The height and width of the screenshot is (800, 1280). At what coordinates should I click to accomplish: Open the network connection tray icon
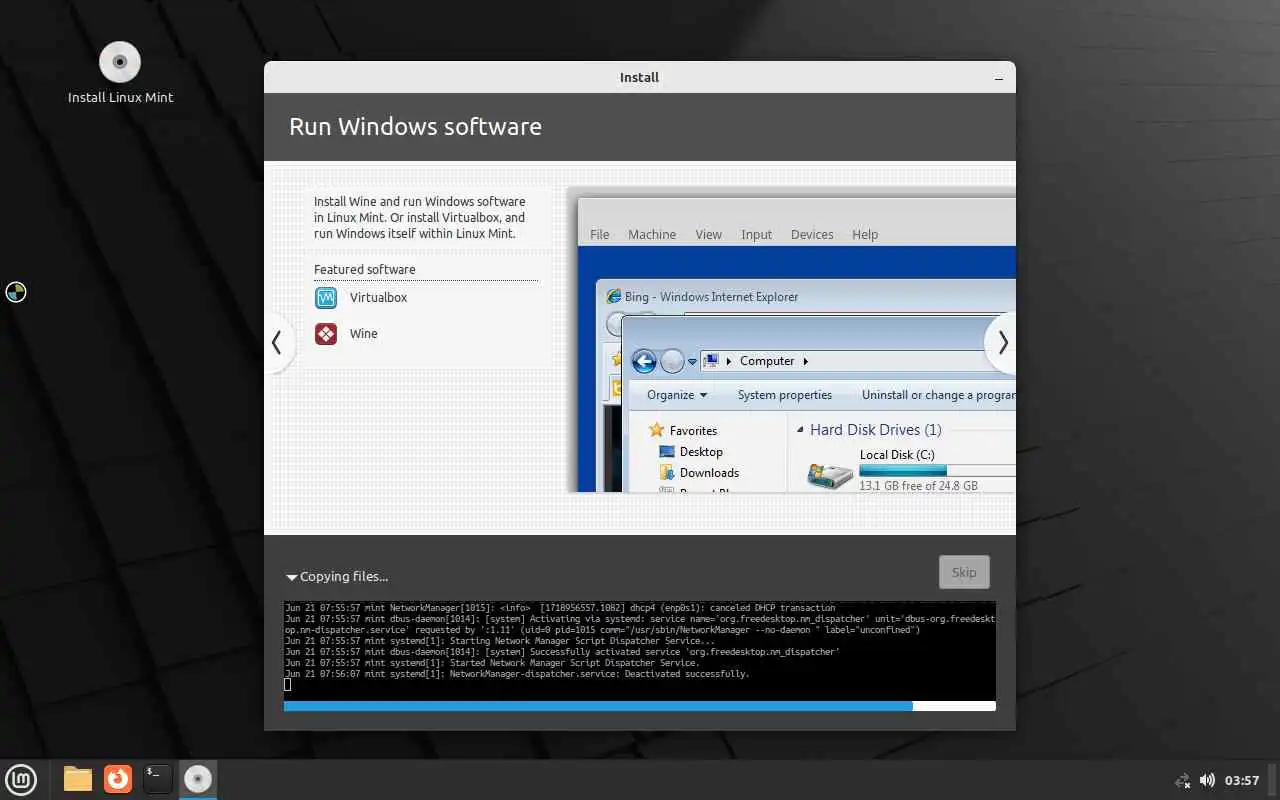(1182, 780)
